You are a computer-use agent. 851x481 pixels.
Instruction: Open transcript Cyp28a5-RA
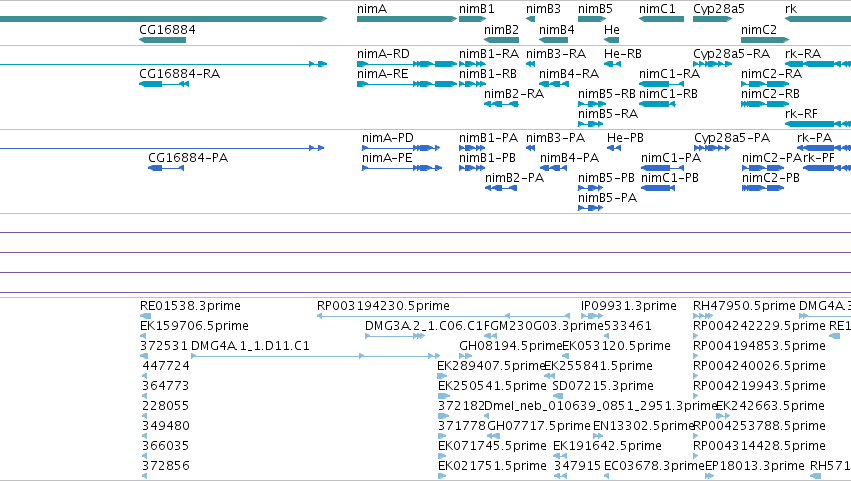[731, 54]
